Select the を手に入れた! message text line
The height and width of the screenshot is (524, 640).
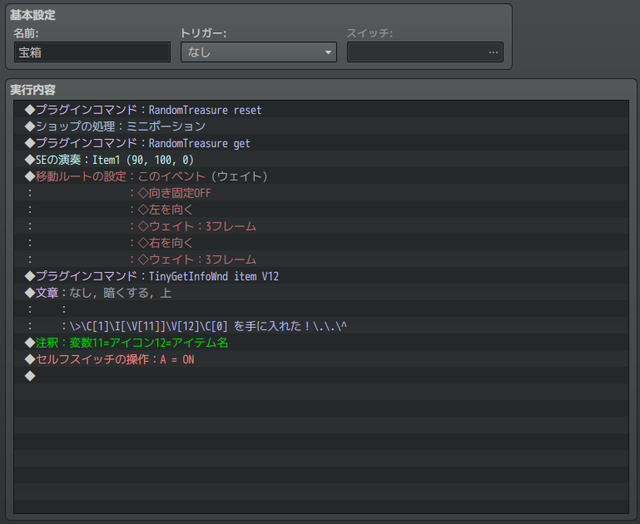[321, 326]
